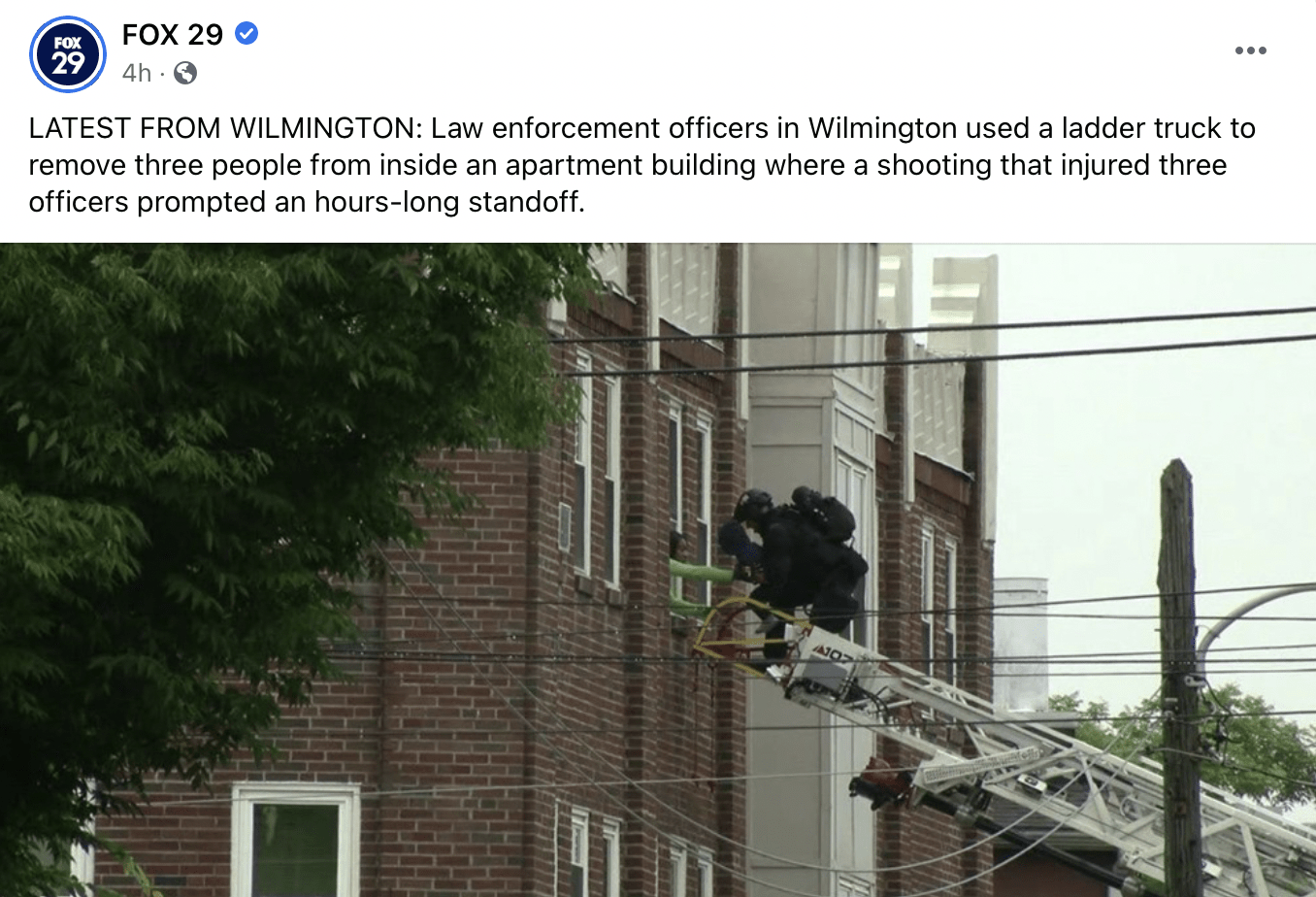Open the post via the 4h timestamp
The height and width of the screenshot is (897, 1316).
(137, 73)
